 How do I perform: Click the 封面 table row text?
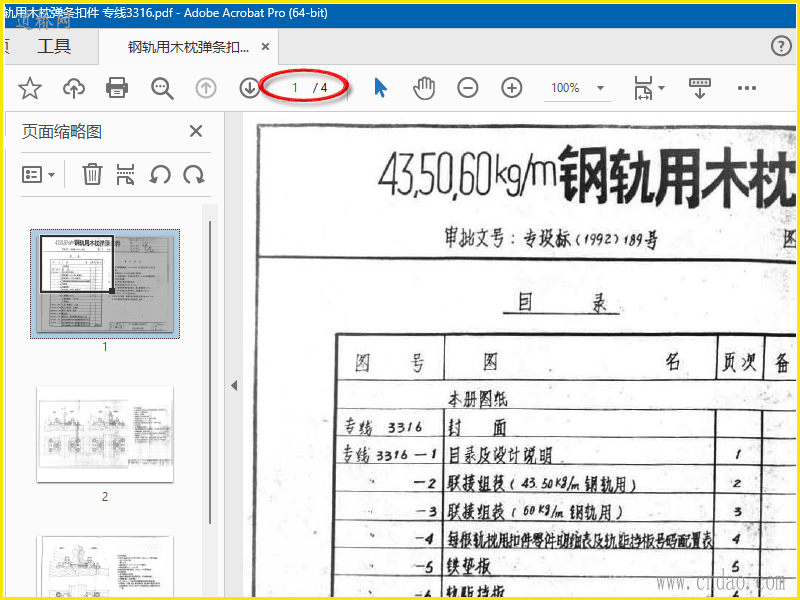coord(477,428)
